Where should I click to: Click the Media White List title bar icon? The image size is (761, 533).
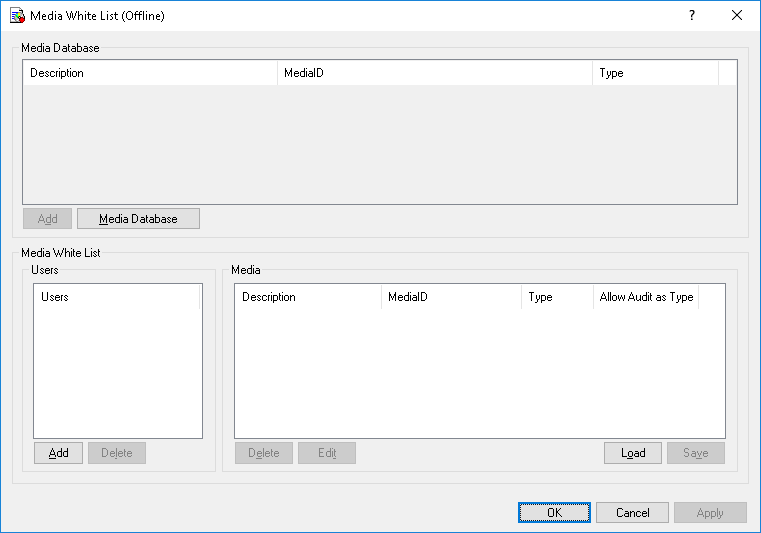point(17,16)
